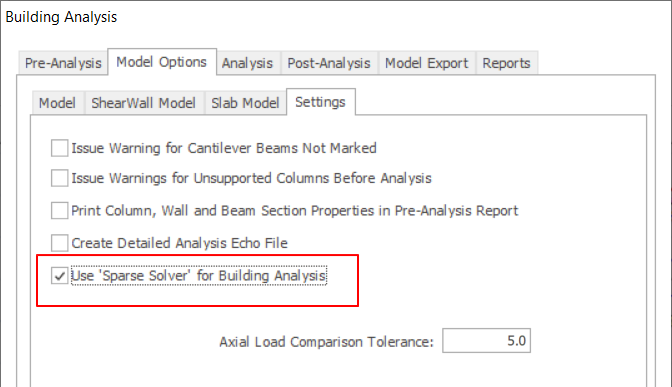Open the Analysis tab
This screenshot has width=672, height=387.
pos(248,63)
